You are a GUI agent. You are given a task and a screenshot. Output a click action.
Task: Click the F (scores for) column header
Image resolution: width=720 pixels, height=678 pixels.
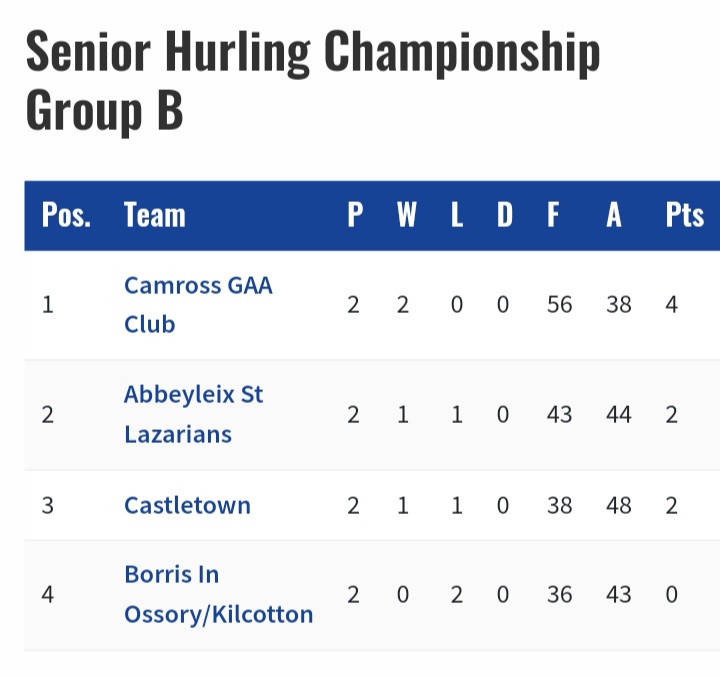pyautogui.click(x=553, y=214)
